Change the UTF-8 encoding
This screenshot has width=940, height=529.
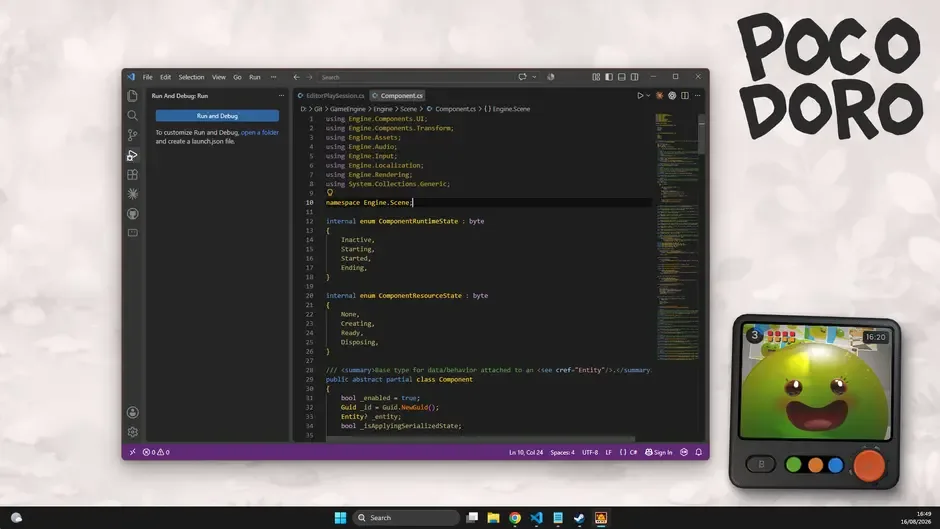[590, 452]
